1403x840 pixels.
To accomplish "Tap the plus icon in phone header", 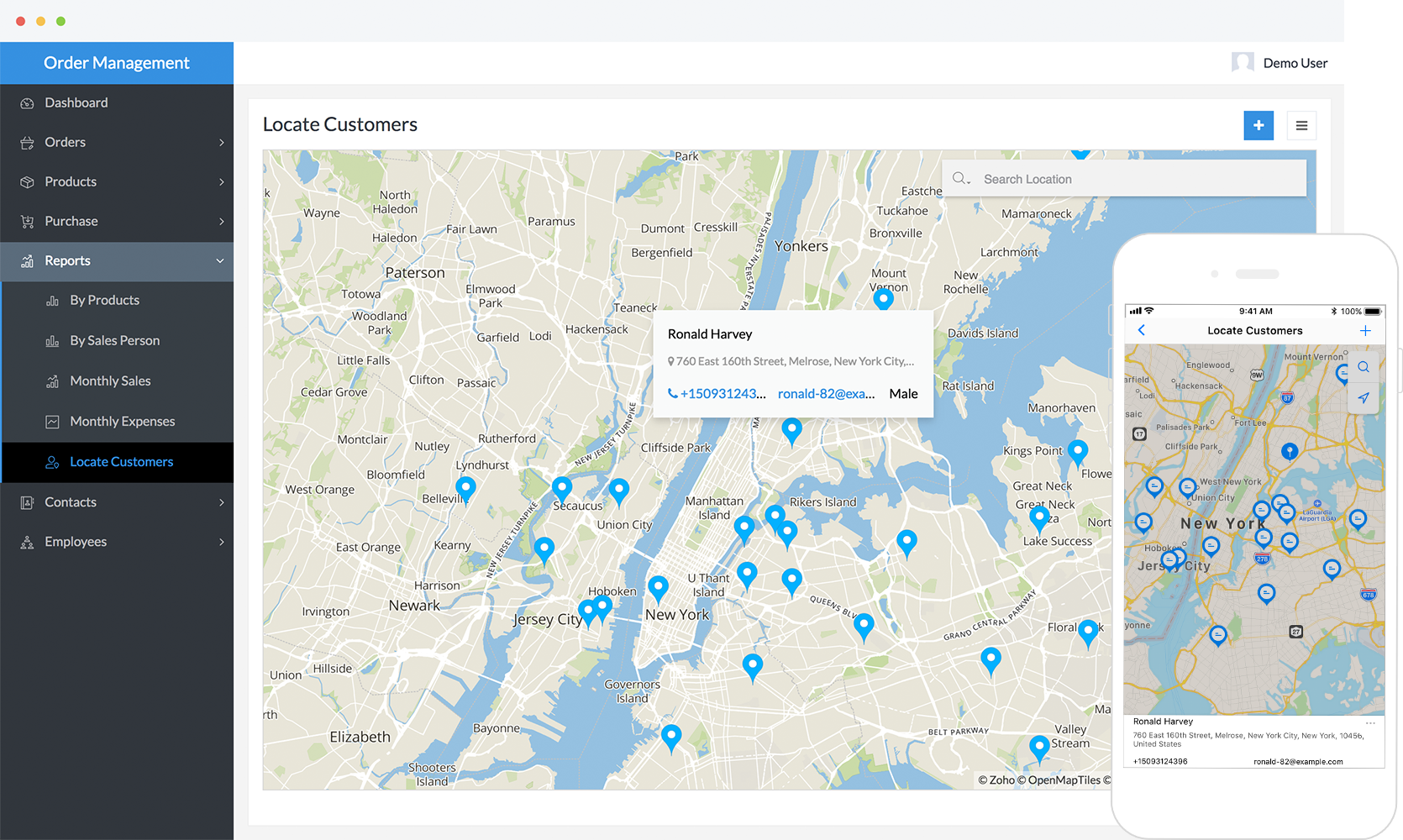I will 1365,330.
